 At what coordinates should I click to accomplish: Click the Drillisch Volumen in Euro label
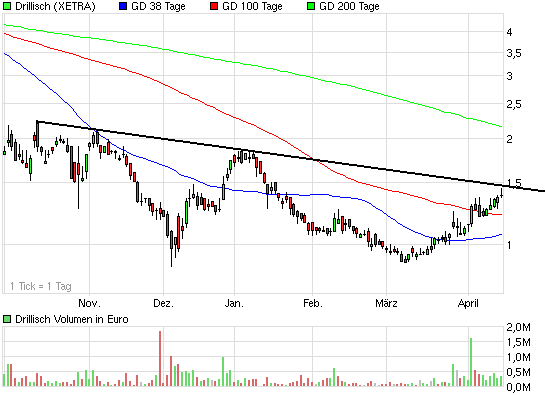(x=72, y=319)
